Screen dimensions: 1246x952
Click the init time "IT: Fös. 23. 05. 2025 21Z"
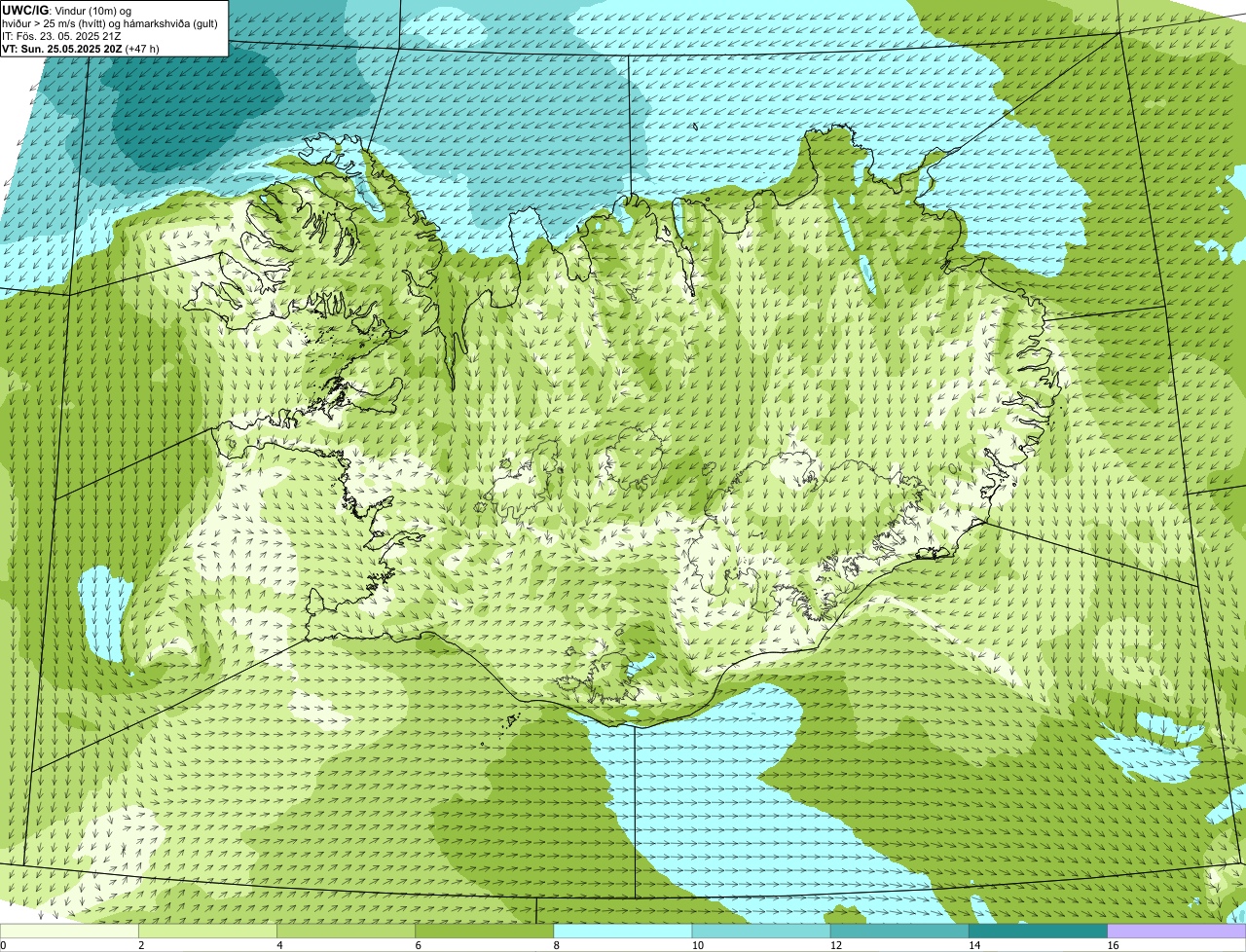click(62, 36)
